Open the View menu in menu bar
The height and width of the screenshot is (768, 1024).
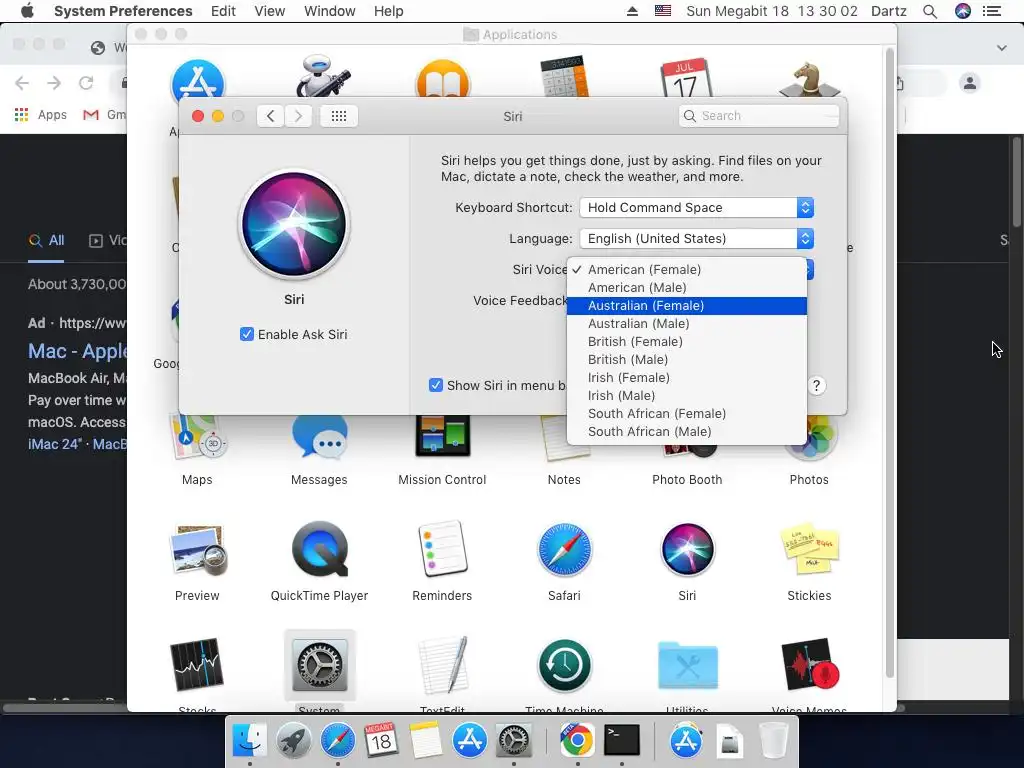point(270,11)
